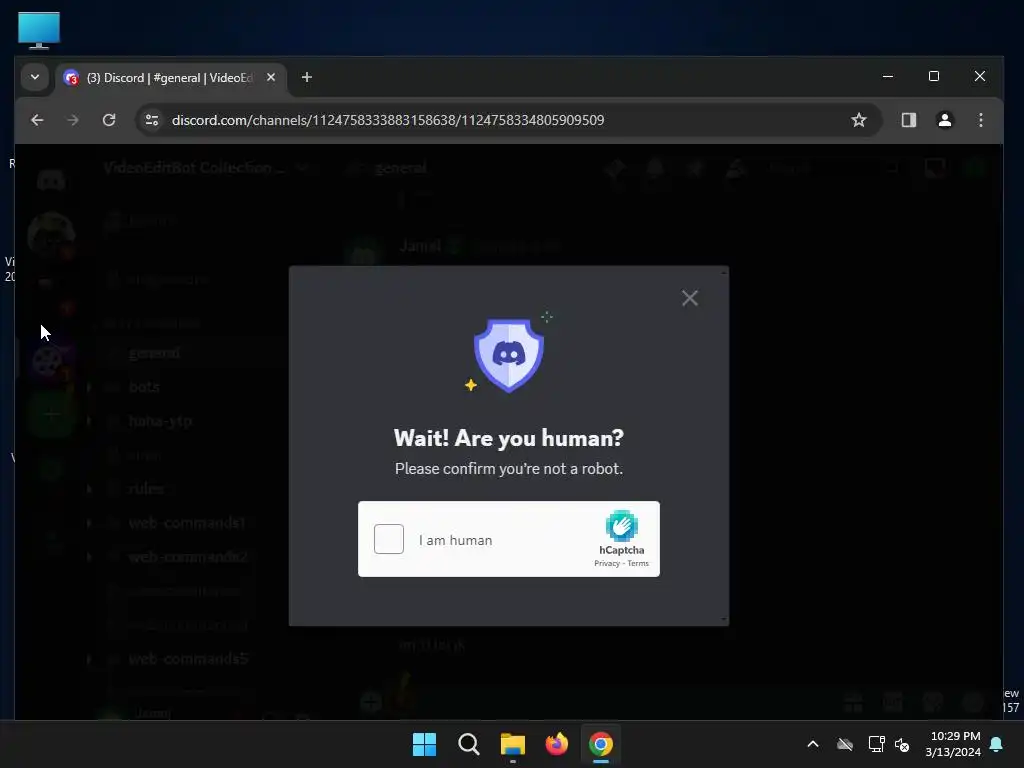Viewport: 1024px width, 768px height.
Task: Open the clock showing 10:29 PM
Action: [x=953, y=744]
